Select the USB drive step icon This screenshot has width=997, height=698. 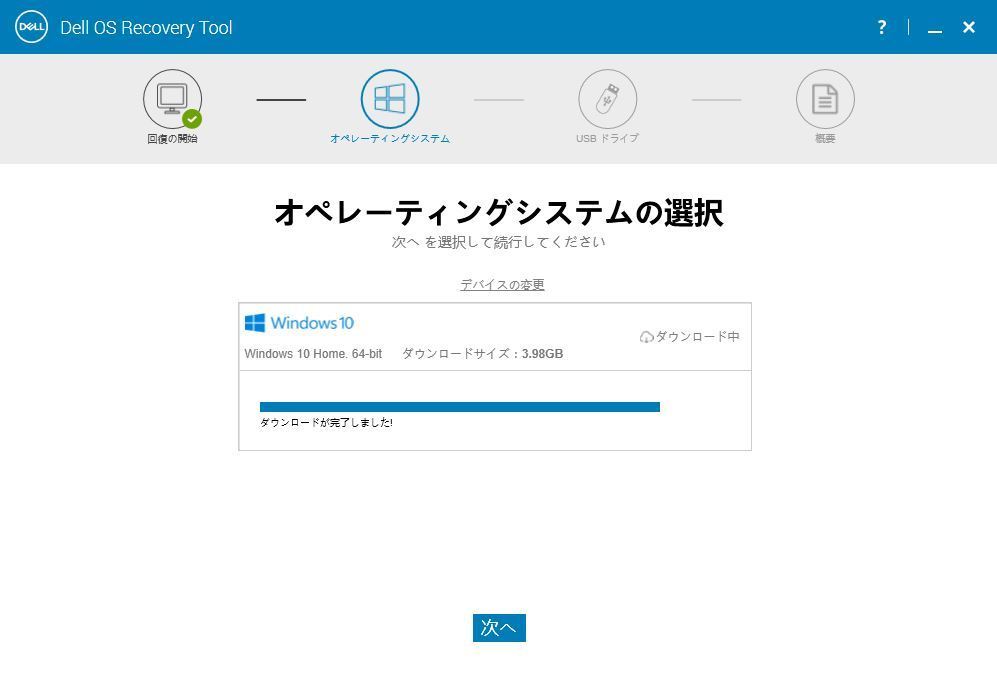tap(607, 99)
